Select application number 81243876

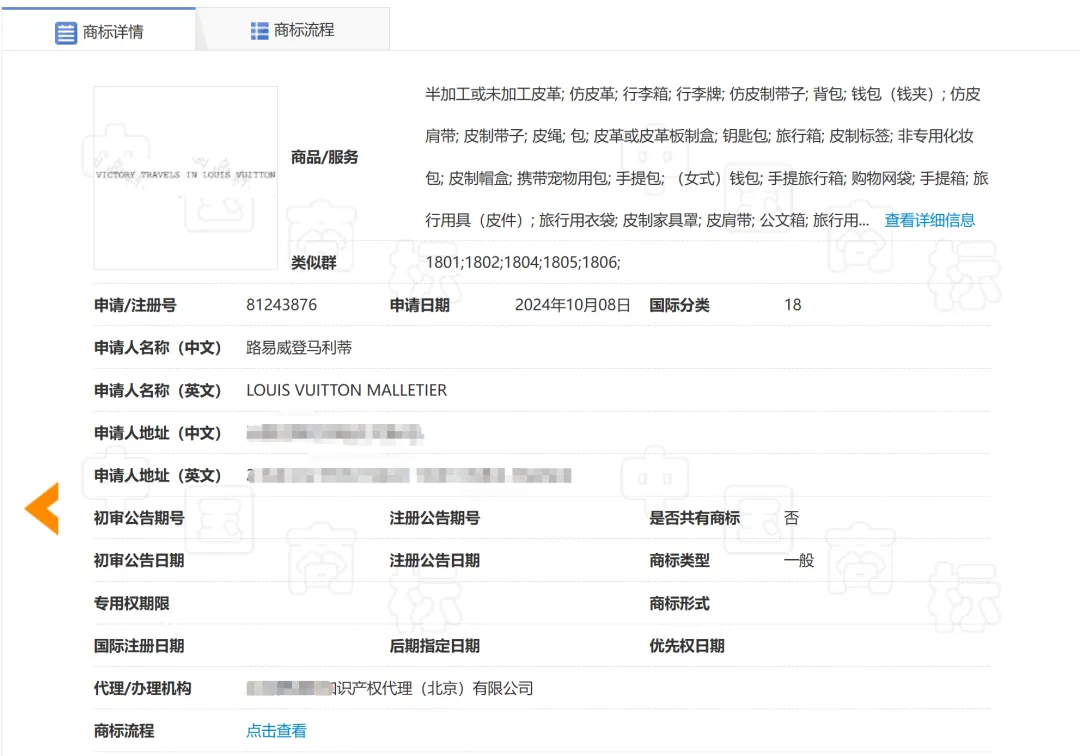pos(281,305)
